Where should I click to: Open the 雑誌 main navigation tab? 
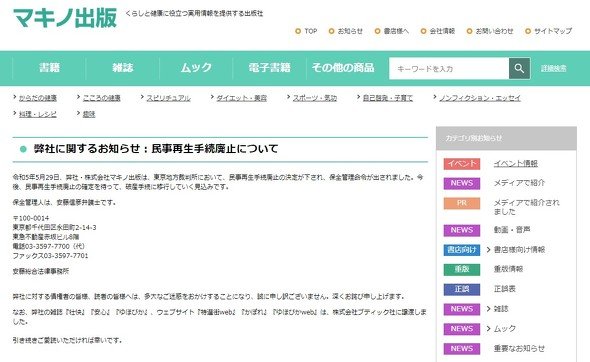[x=123, y=68]
